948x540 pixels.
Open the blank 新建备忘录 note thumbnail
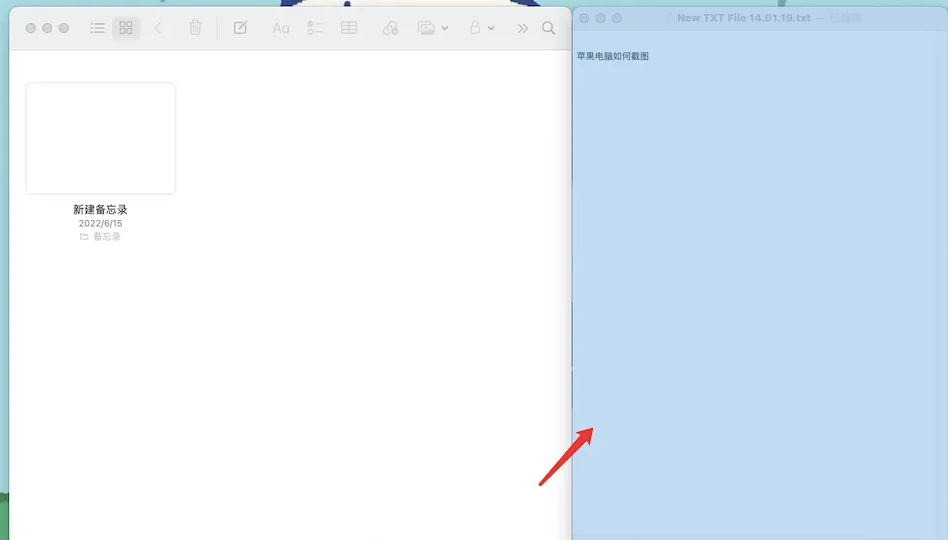click(101, 138)
